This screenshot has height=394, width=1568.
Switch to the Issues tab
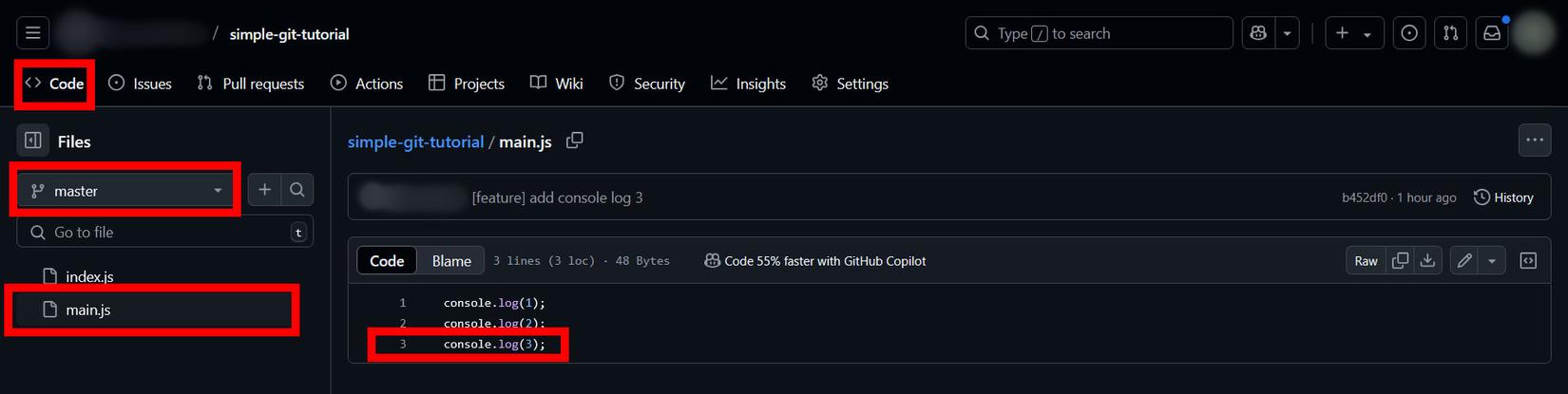[140, 84]
